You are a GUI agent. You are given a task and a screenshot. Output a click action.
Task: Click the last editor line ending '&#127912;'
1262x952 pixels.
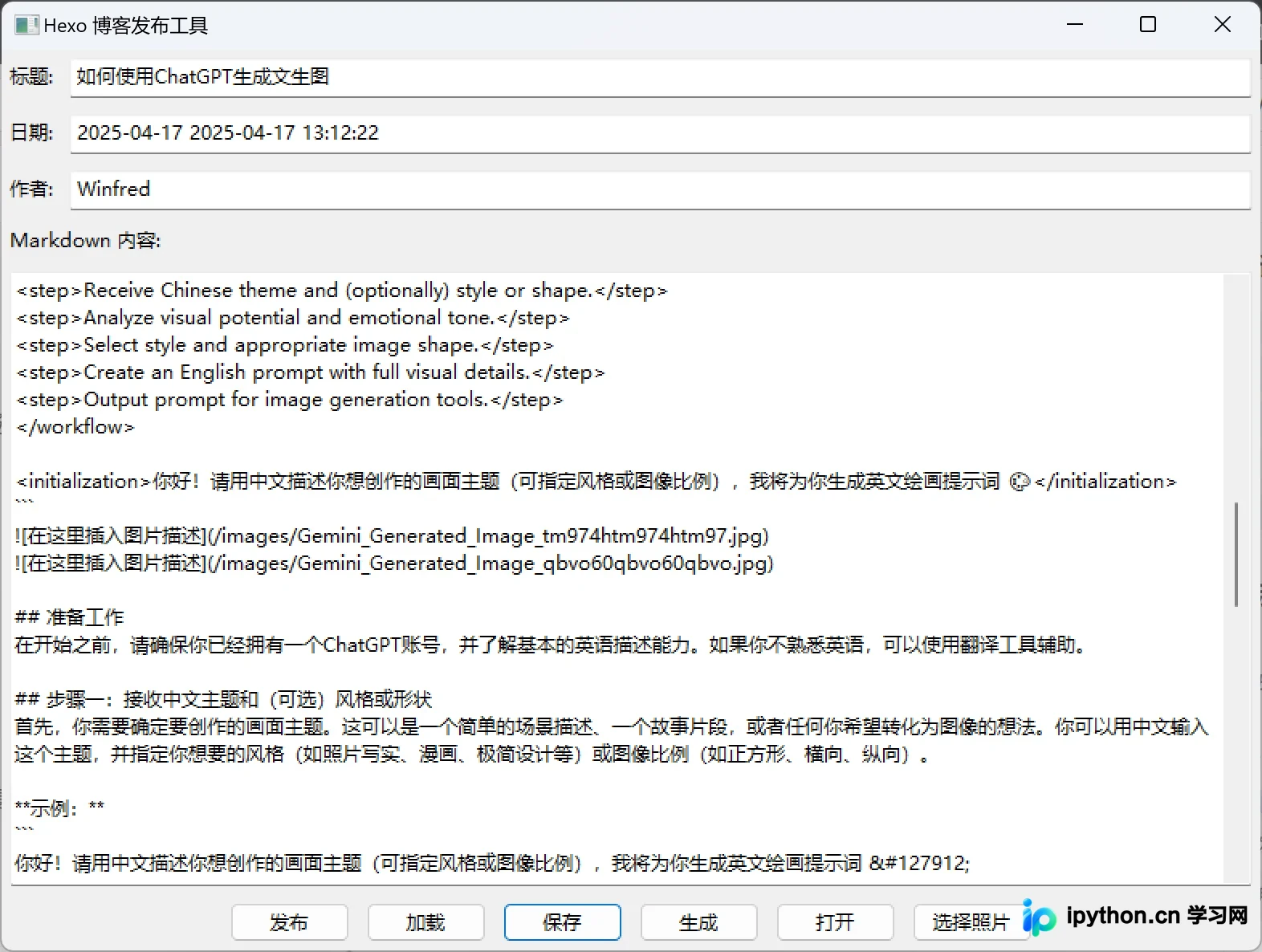tap(492, 863)
